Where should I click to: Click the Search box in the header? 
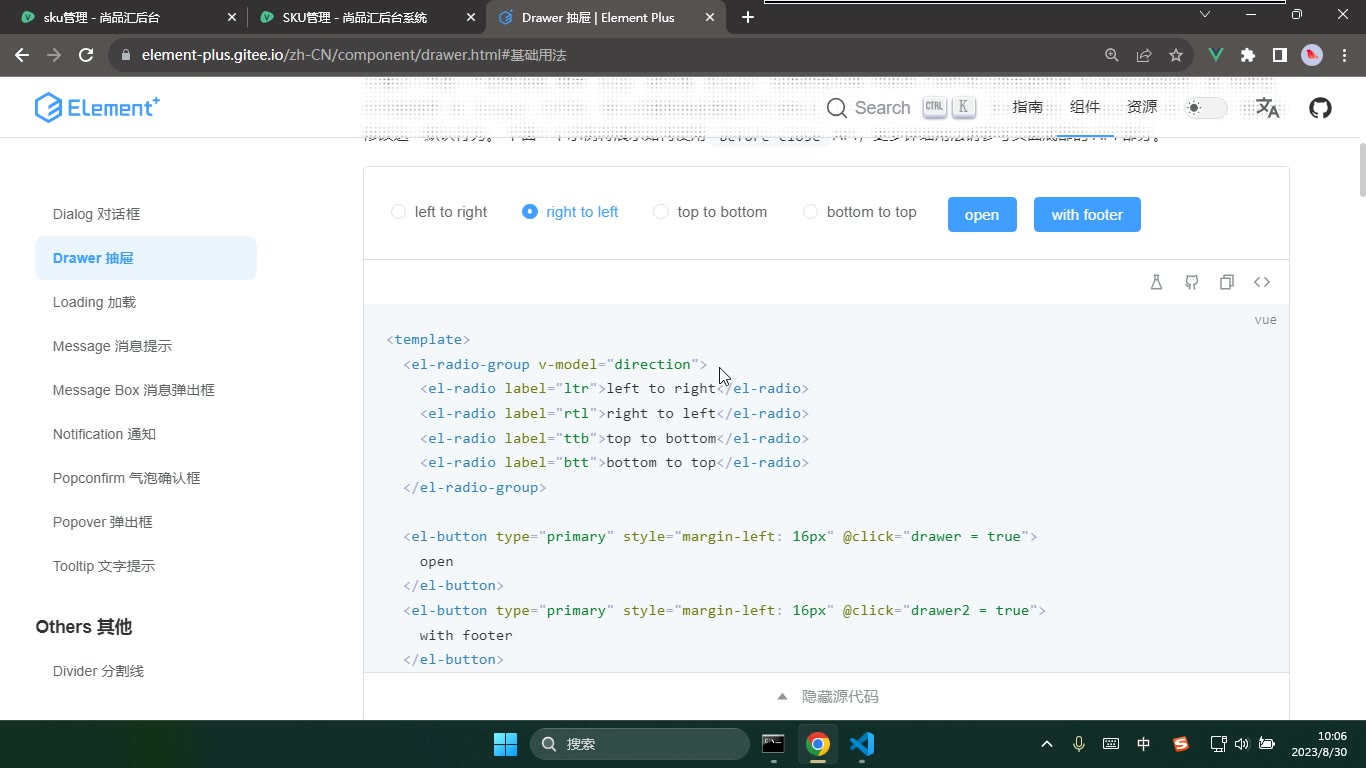click(900, 108)
